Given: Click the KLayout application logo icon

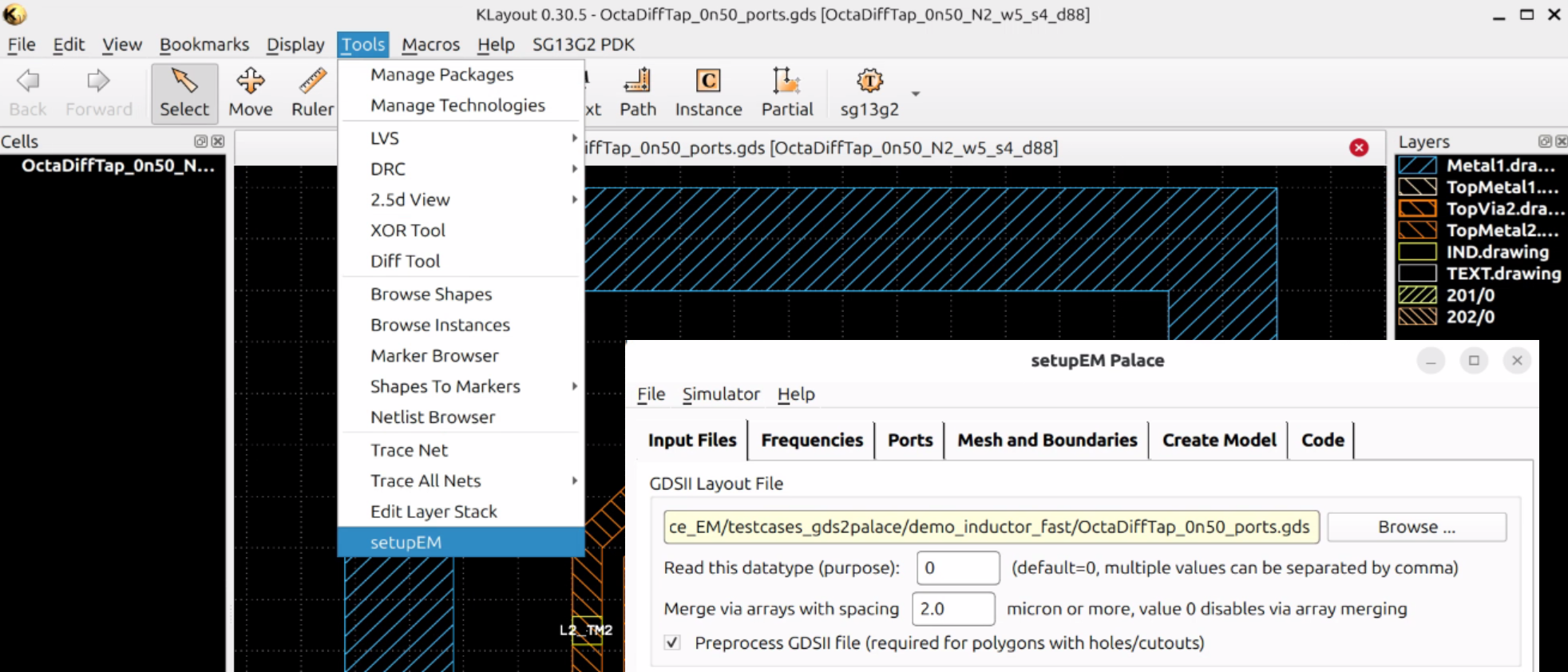Looking at the screenshot, I should [x=14, y=14].
